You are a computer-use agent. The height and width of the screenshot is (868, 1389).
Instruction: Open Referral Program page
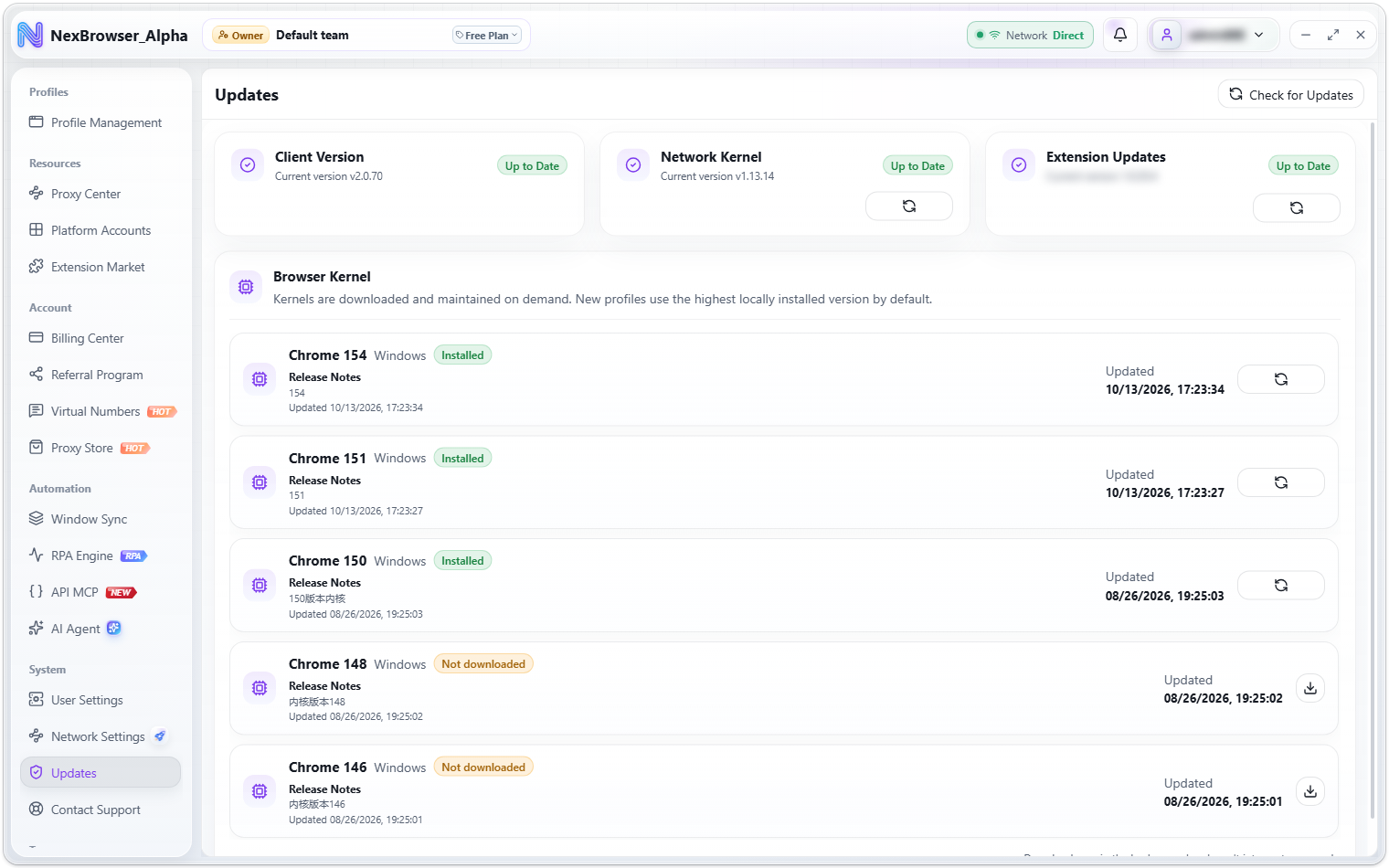click(101, 375)
